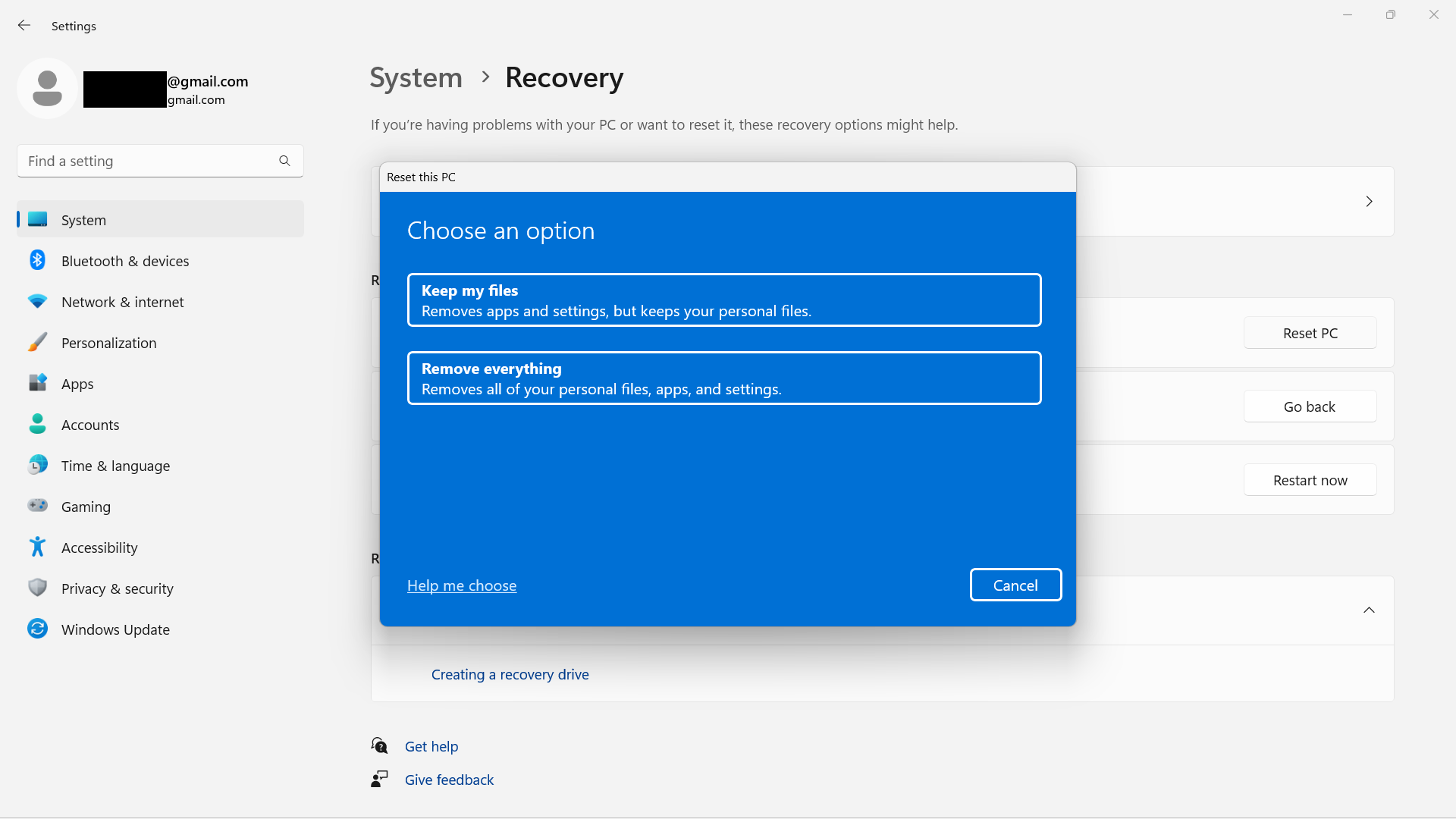Open Personalization paintbrush icon
The width and height of the screenshot is (1456, 819).
(x=37, y=342)
